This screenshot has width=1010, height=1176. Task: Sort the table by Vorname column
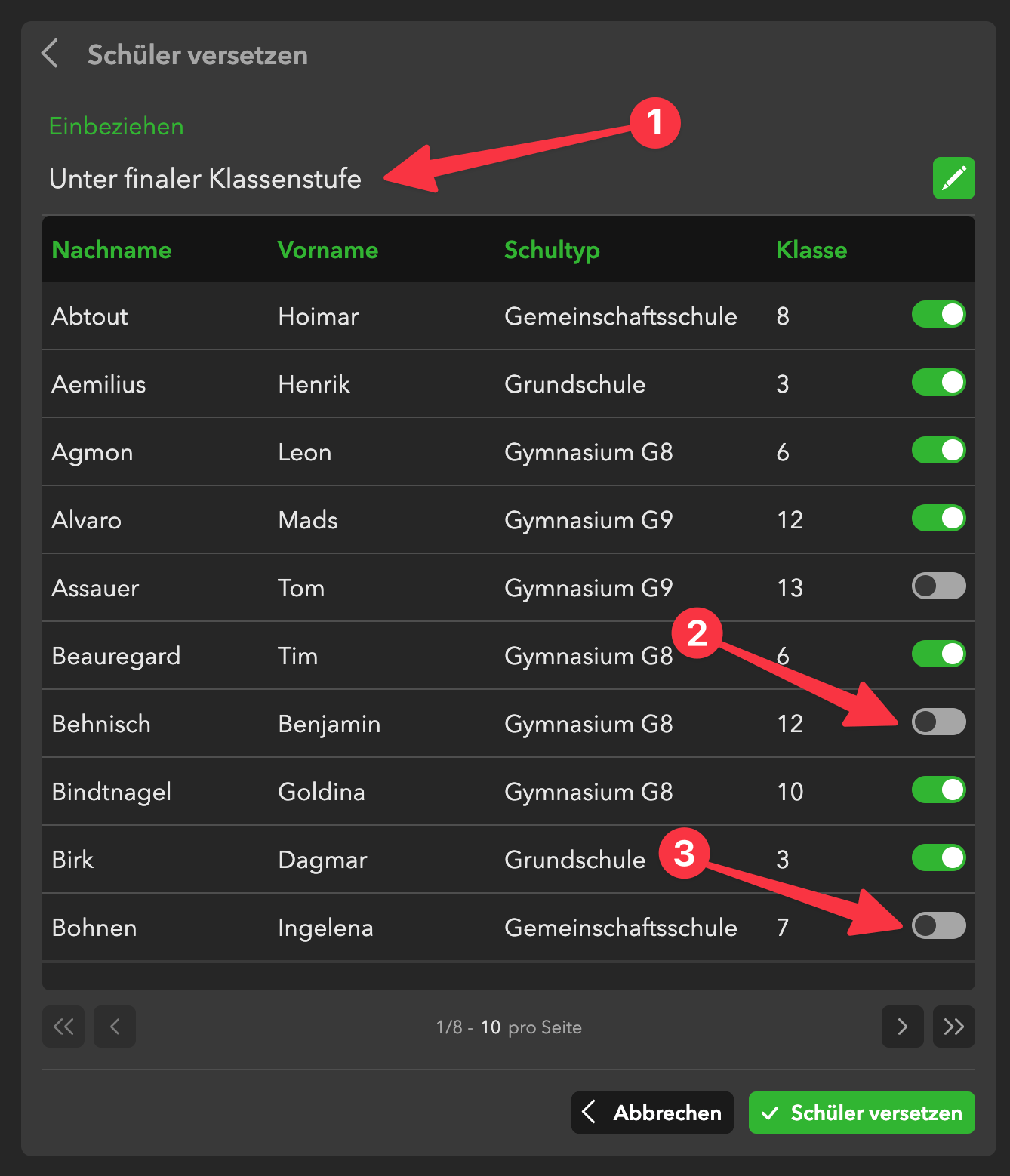click(328, 250)
